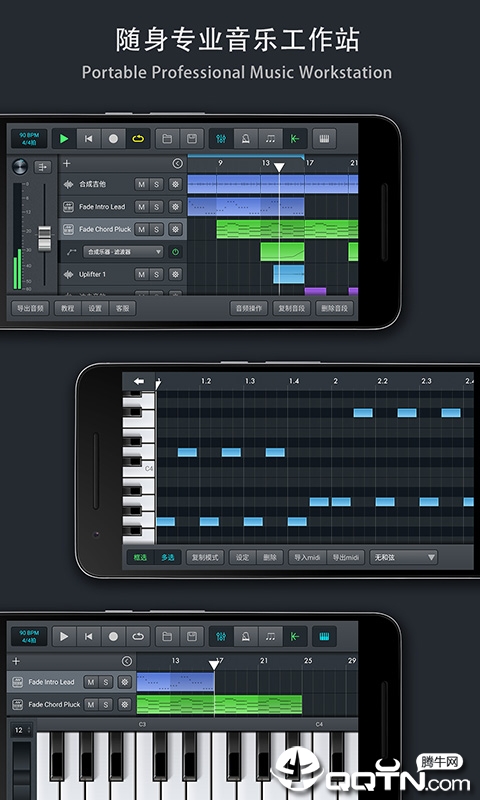Select 多选 mode in piano roll
Image resolution: width=480 pixels, height=800 pixels.
coord(168,557)
